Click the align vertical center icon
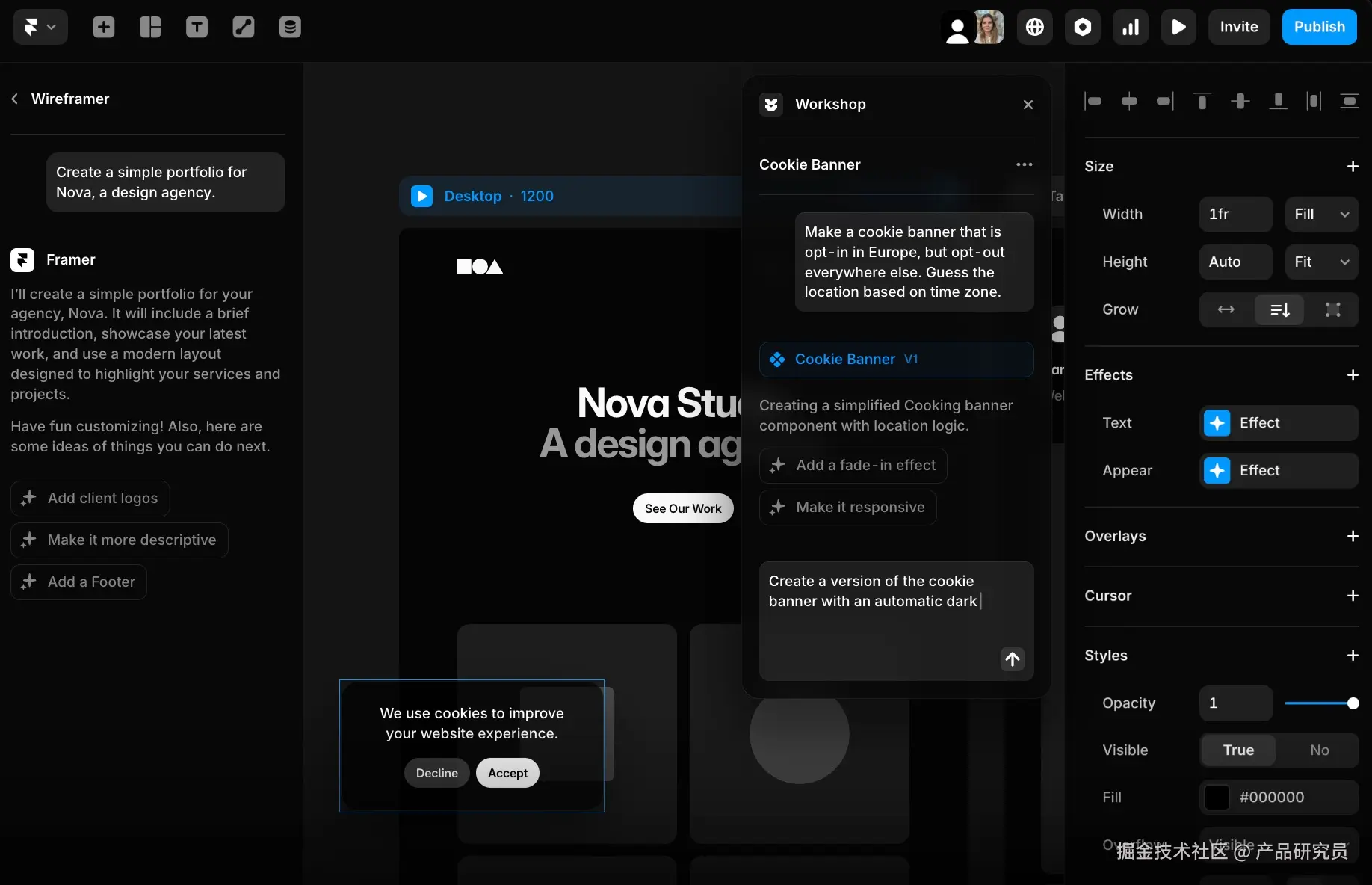 [1240, 101]
